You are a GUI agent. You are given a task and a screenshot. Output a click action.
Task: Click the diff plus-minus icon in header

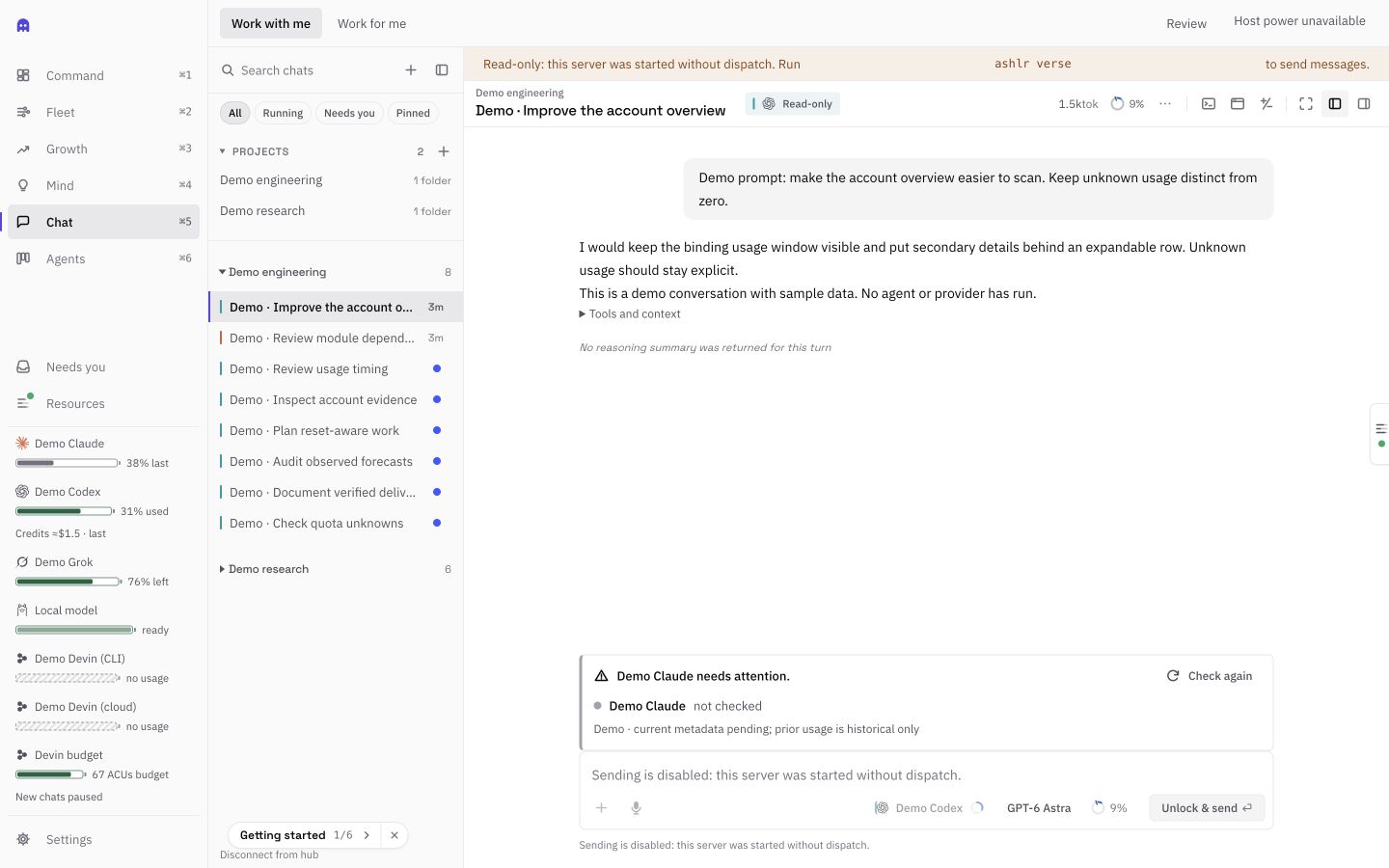coord(1266,103)
